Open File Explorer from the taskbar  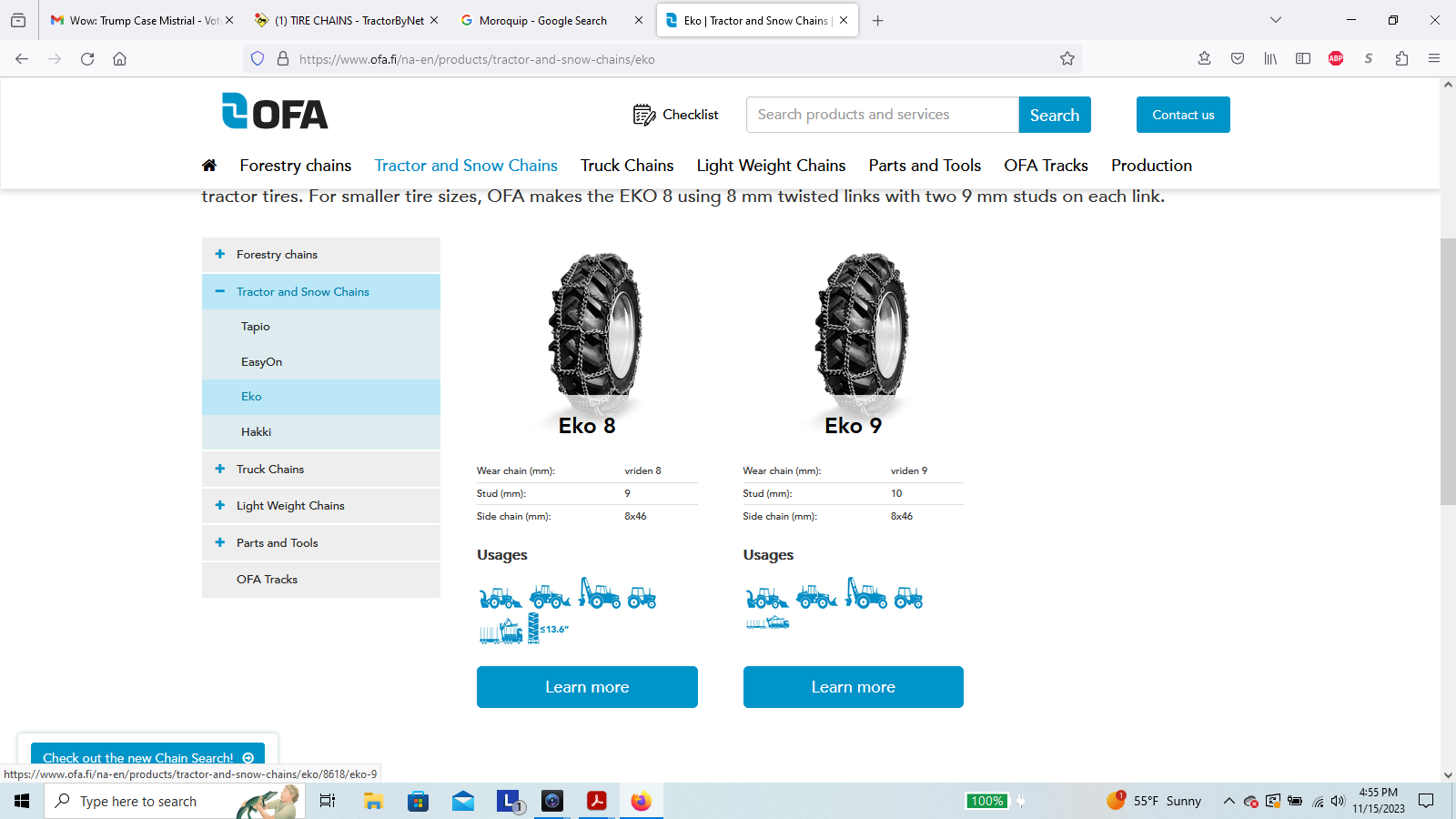(x=373, y=801)
